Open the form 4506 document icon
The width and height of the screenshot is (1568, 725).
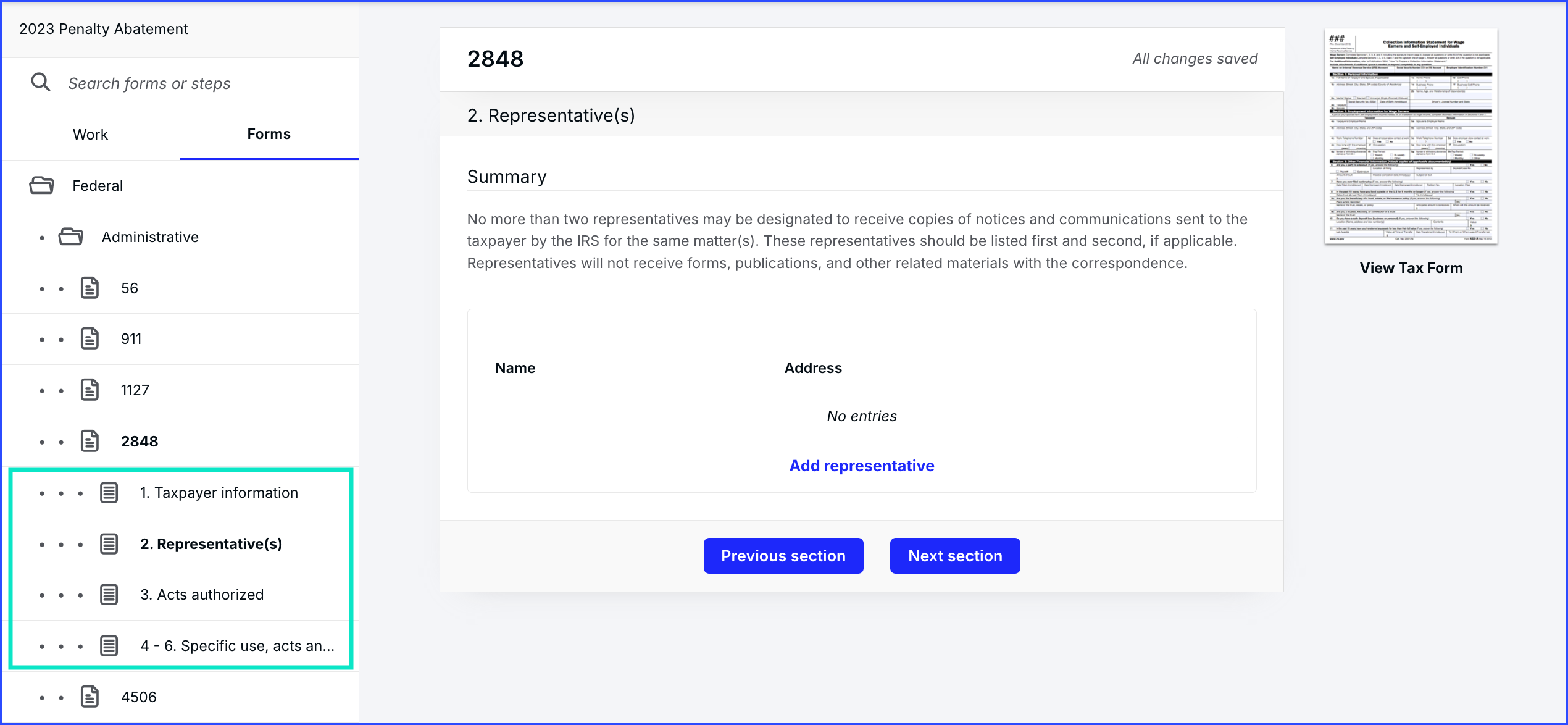90,697
